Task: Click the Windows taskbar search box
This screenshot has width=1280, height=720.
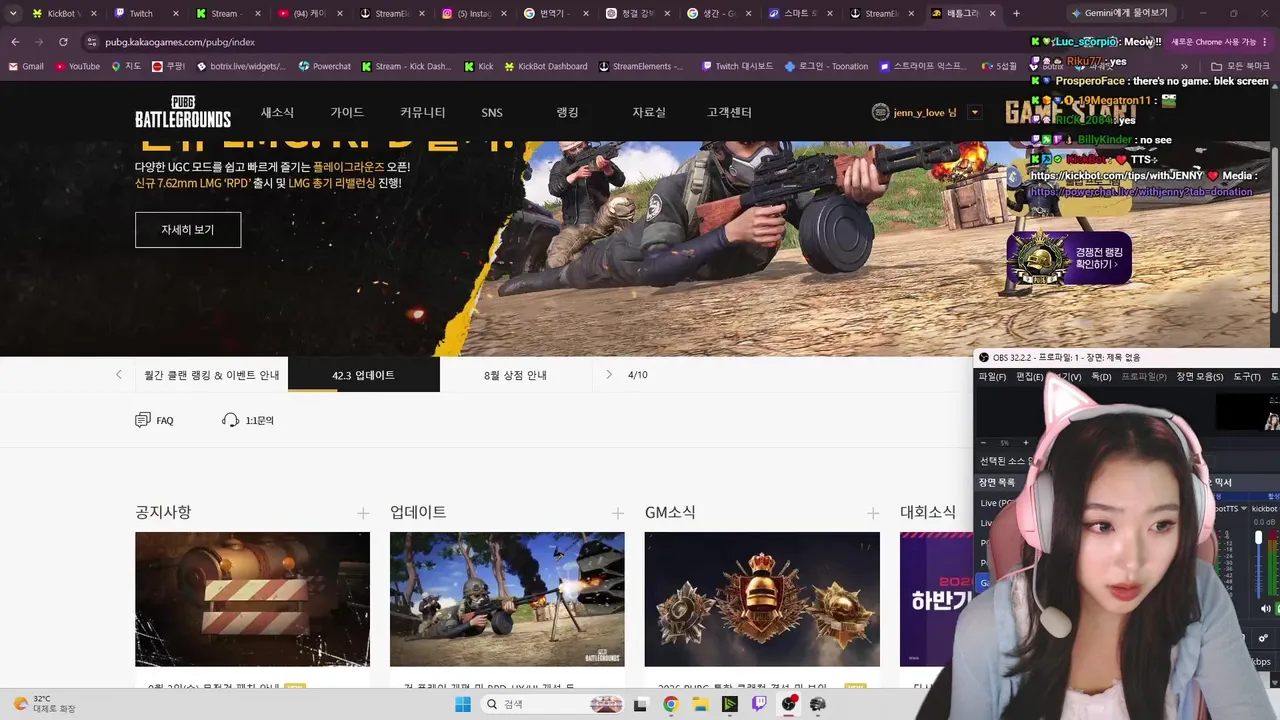Action: [551, 704]
